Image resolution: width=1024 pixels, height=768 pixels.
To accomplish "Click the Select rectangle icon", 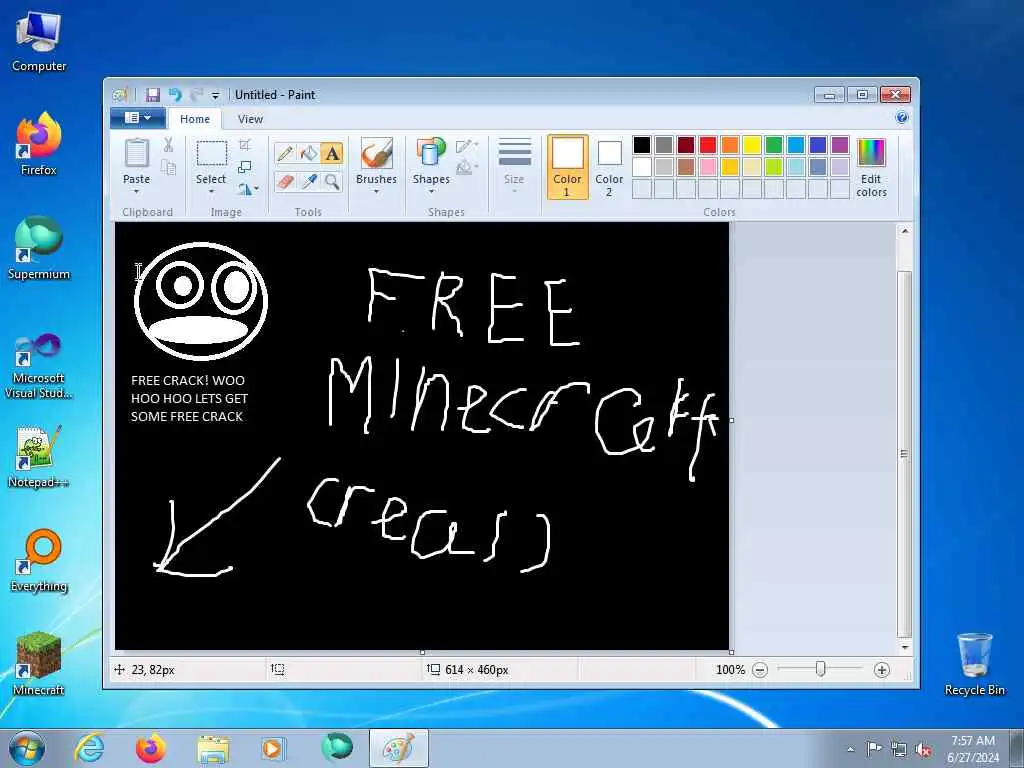I will (212, 154).
